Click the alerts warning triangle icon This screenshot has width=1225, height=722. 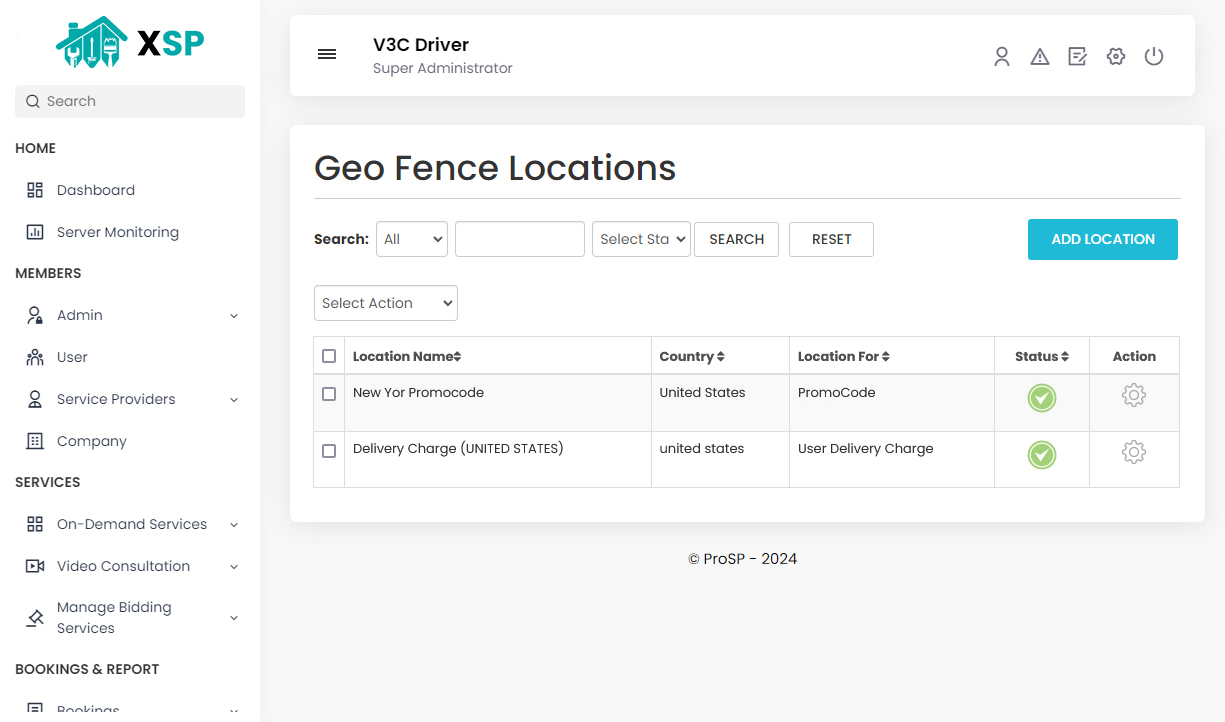click(x=1040, y=56)
